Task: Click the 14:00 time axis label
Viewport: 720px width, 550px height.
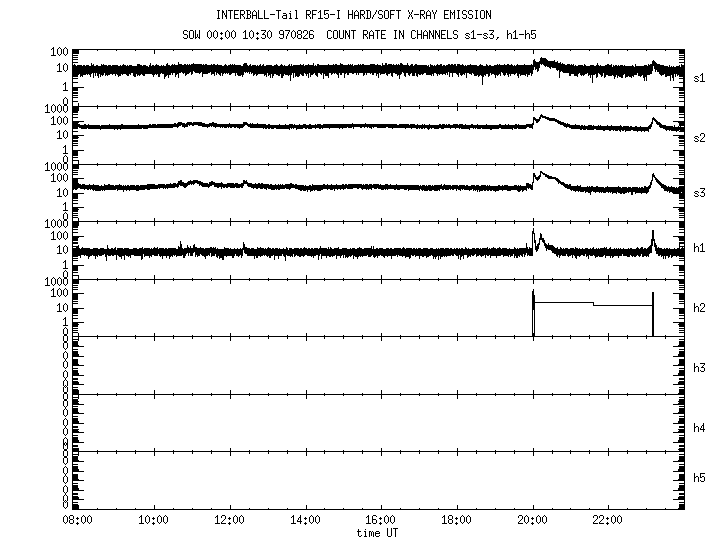Action: click(x=305, y=520)
